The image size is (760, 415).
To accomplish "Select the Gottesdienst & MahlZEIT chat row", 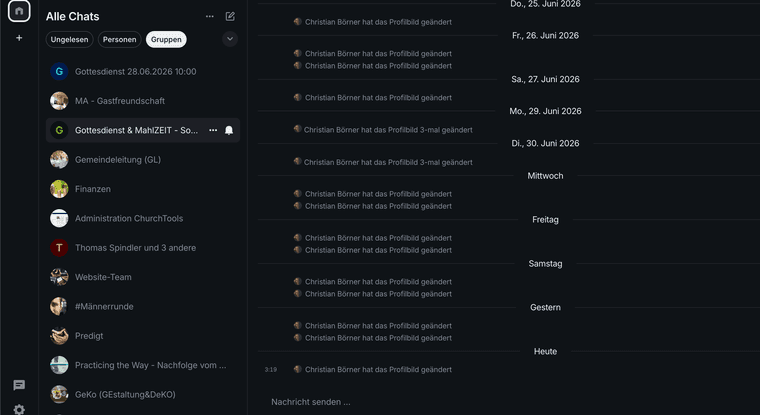I will click(143, 130).
